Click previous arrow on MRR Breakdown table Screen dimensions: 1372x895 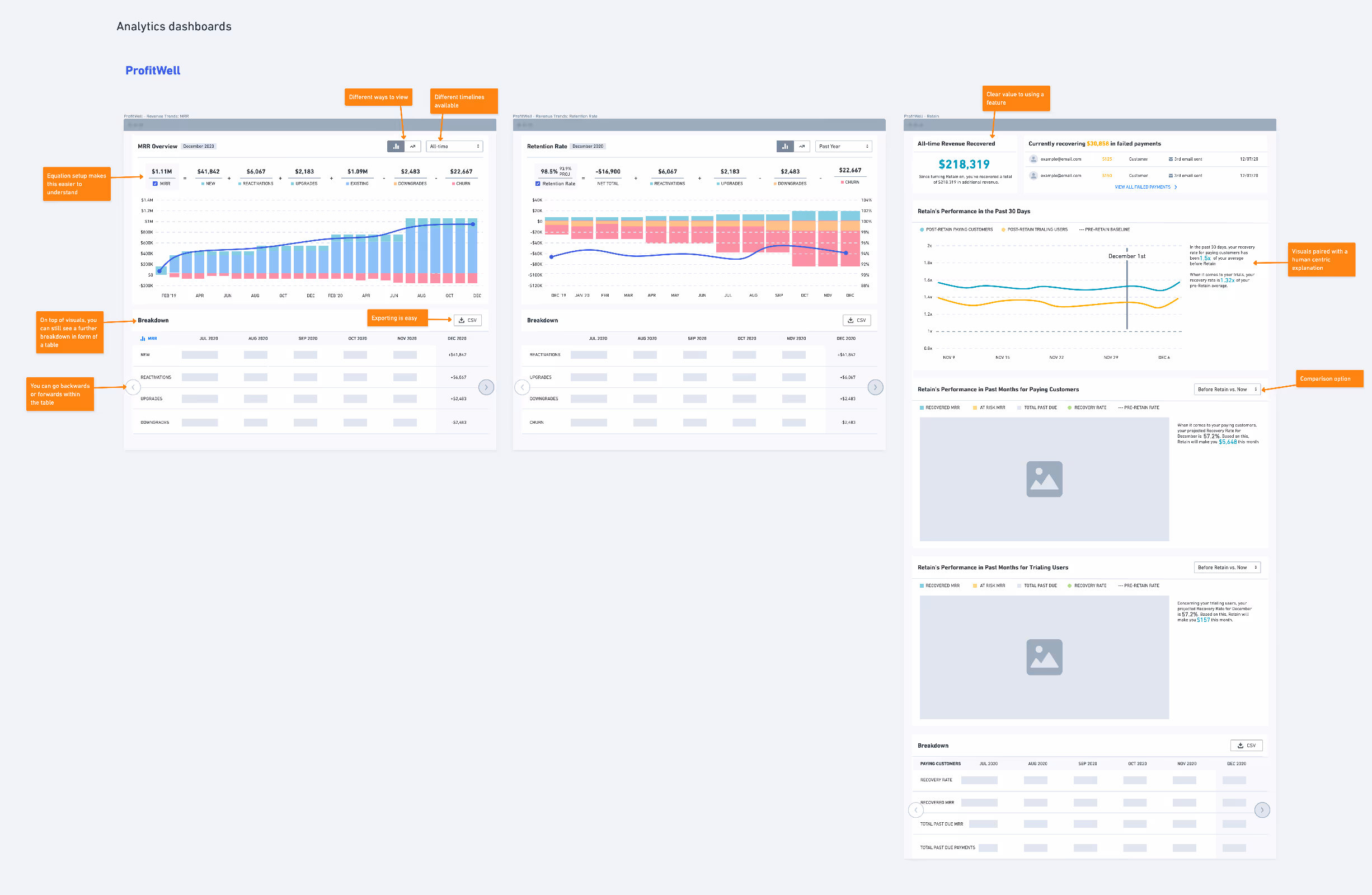133,387
